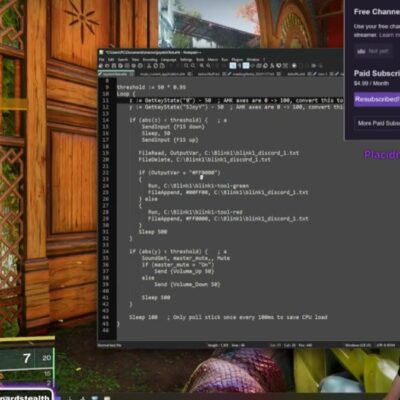Click the Find magnifier toolbar icon
This screenshot has width=400, height=400.
(186, 66)
